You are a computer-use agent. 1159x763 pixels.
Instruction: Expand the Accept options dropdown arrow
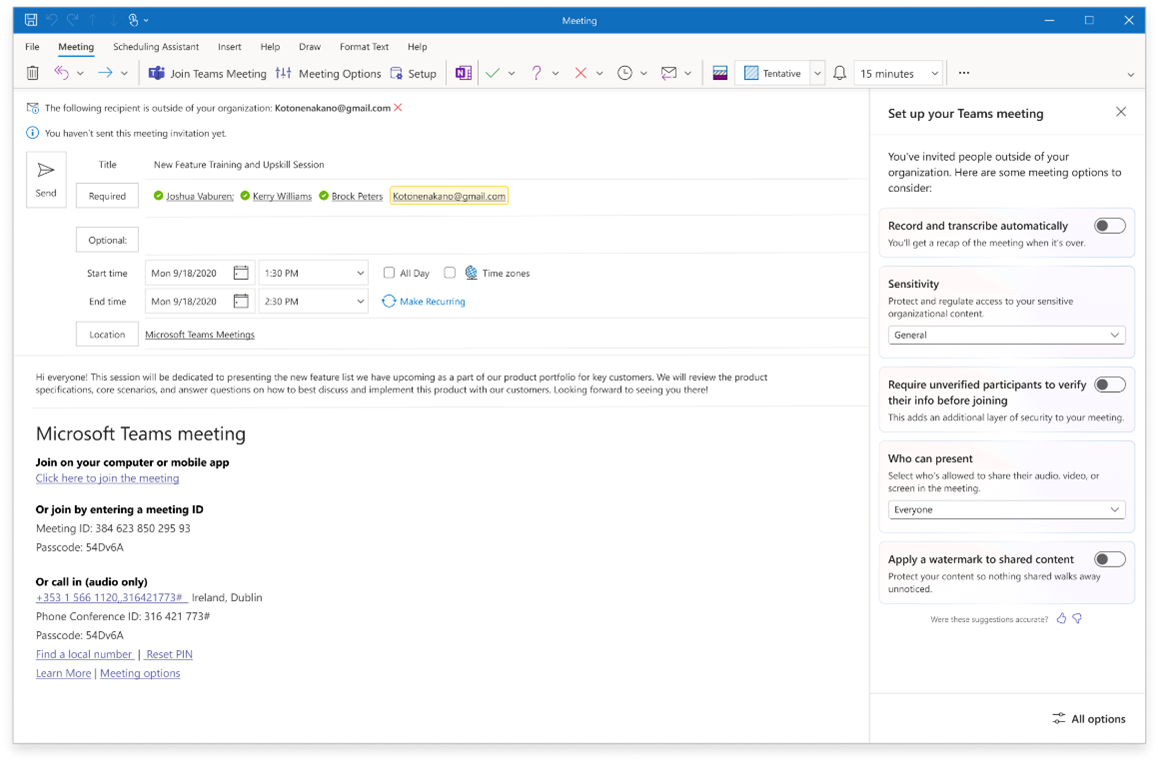511,73
